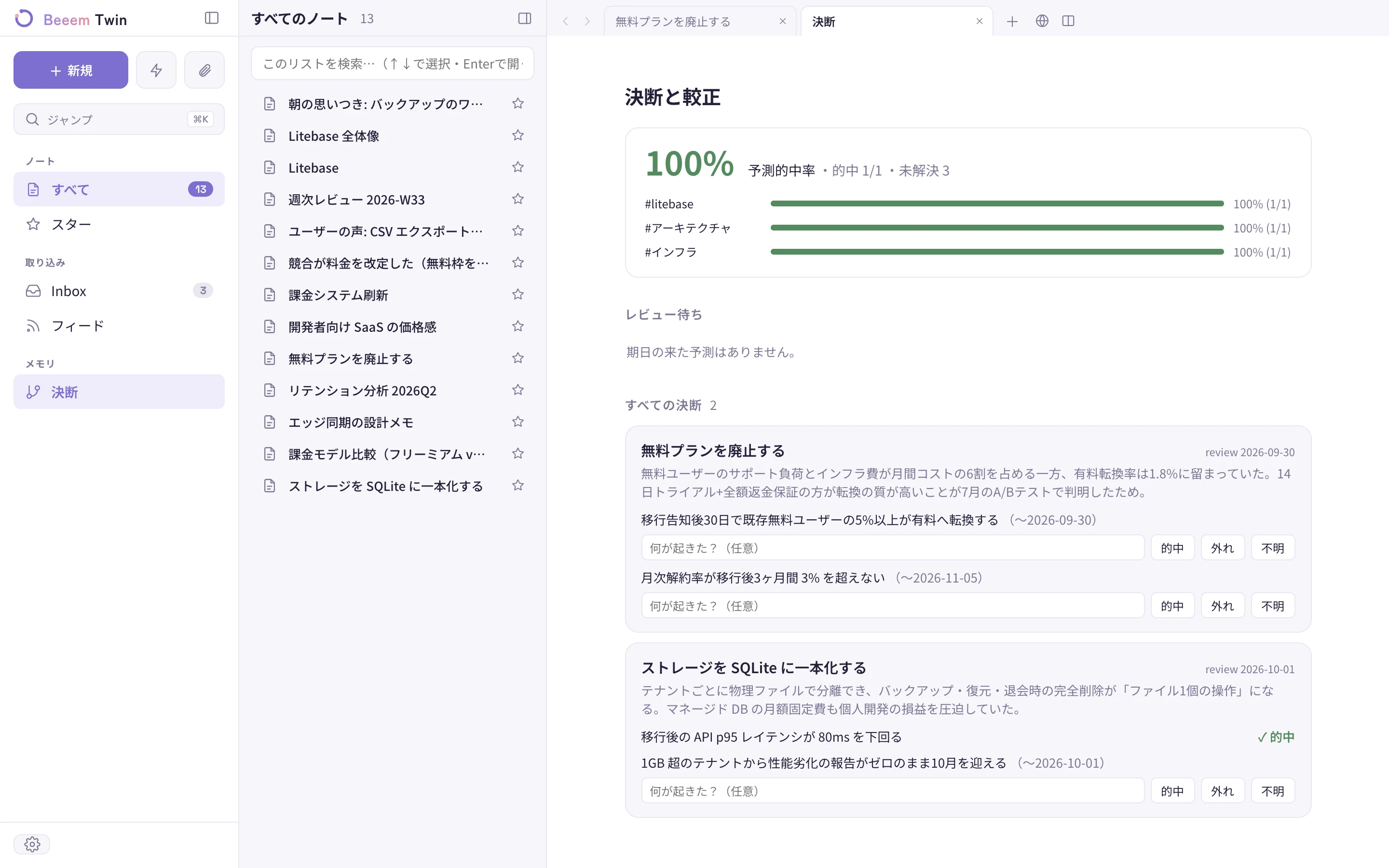Open 無料プランを廃止する in the note list

(393, 358)
